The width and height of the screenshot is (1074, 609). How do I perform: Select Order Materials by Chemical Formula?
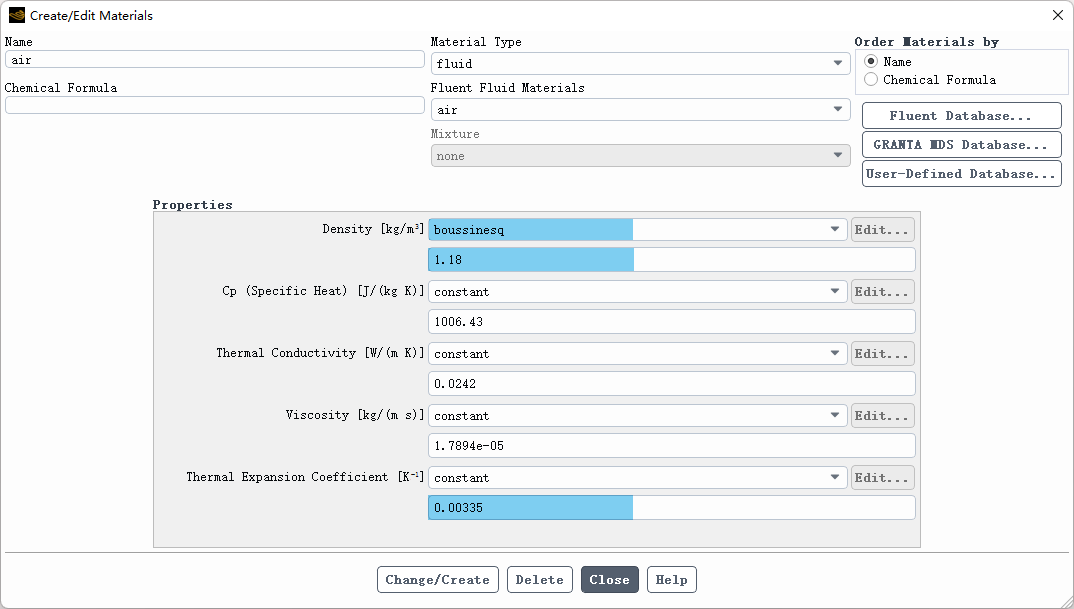(871, 80)
